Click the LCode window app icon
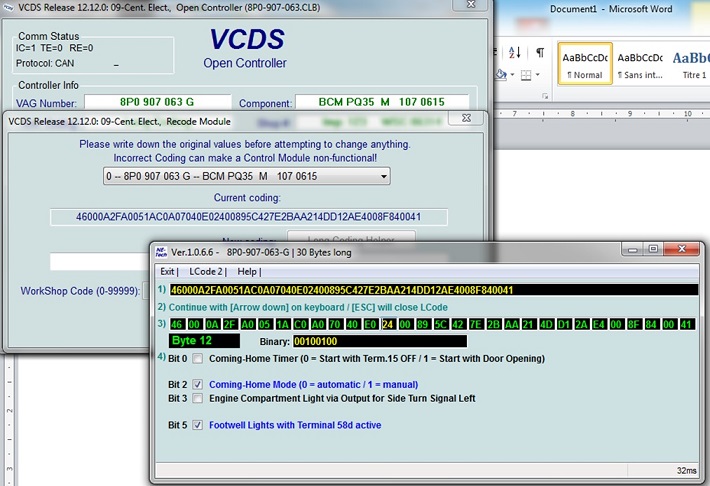 point(161,252)
